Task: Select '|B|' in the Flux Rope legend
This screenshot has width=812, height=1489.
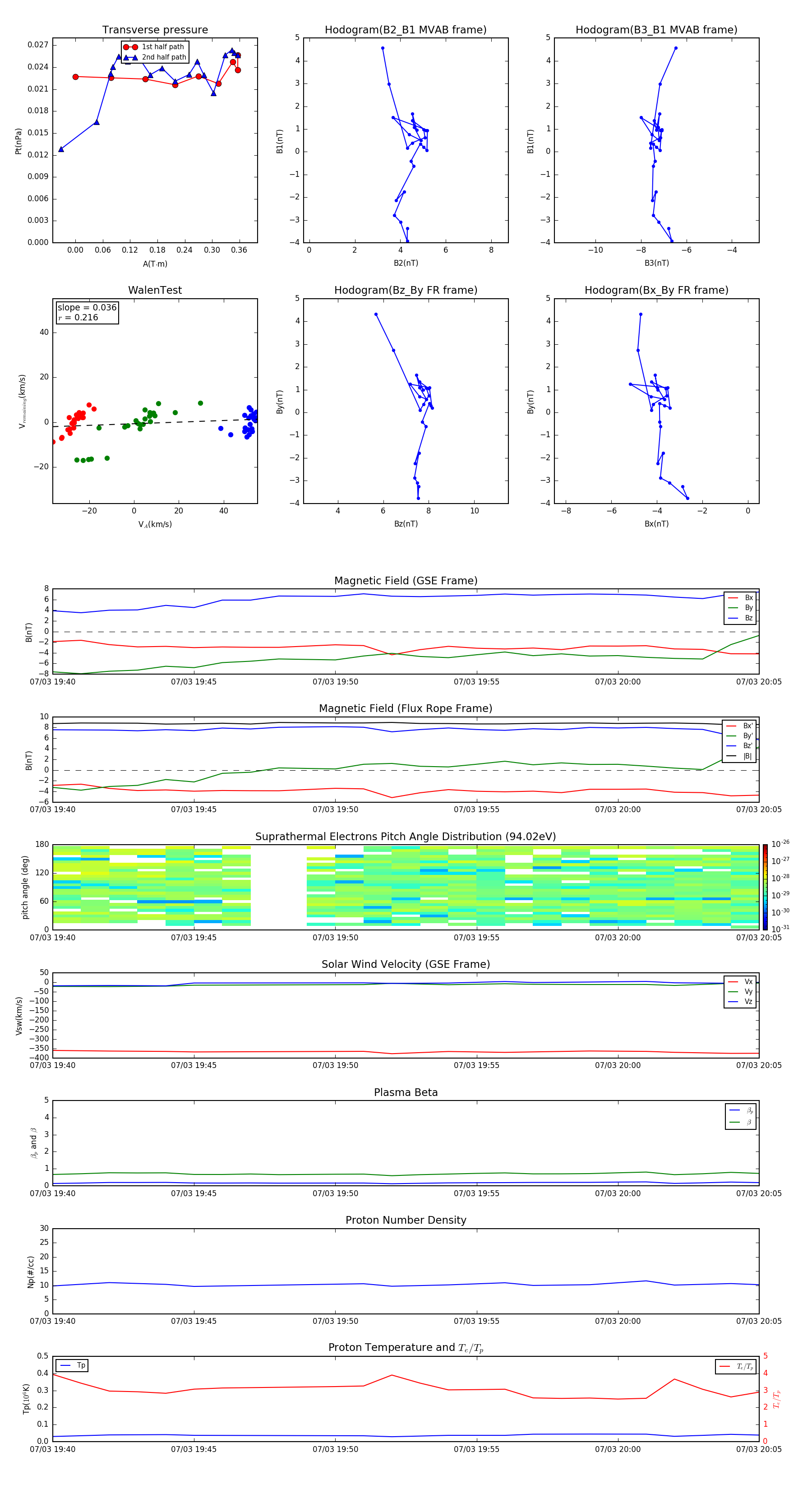Action: point(740,756)
